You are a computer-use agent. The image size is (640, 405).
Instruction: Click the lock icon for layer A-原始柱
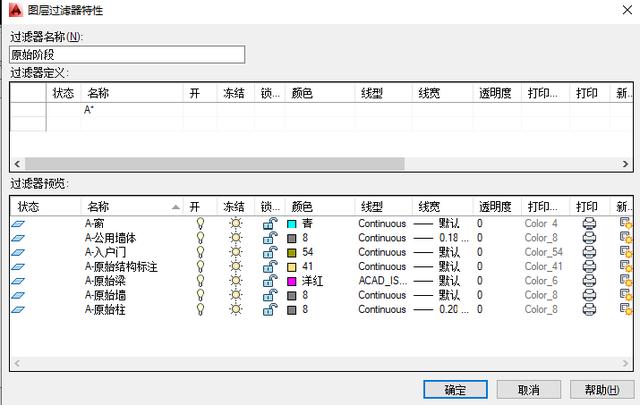point(270,309)
